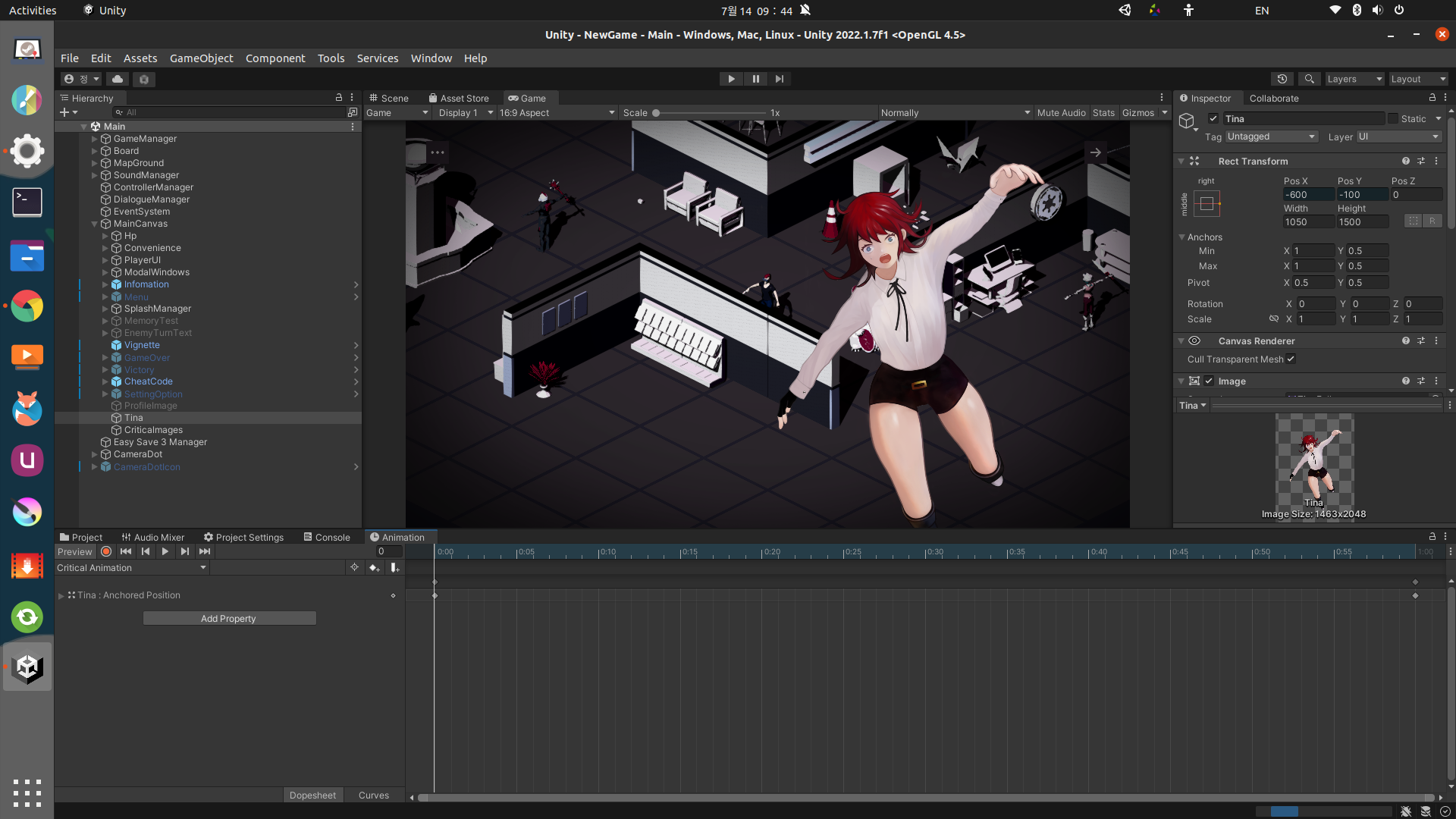
Task: Open the Tag dropdown showing Untagged
Action: [x=1271, y=136]
